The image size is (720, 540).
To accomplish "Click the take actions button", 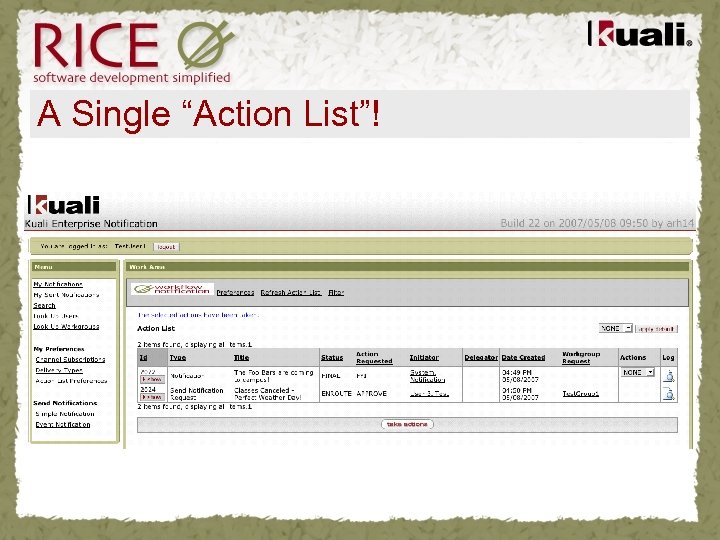I will (x=407, y=424).
